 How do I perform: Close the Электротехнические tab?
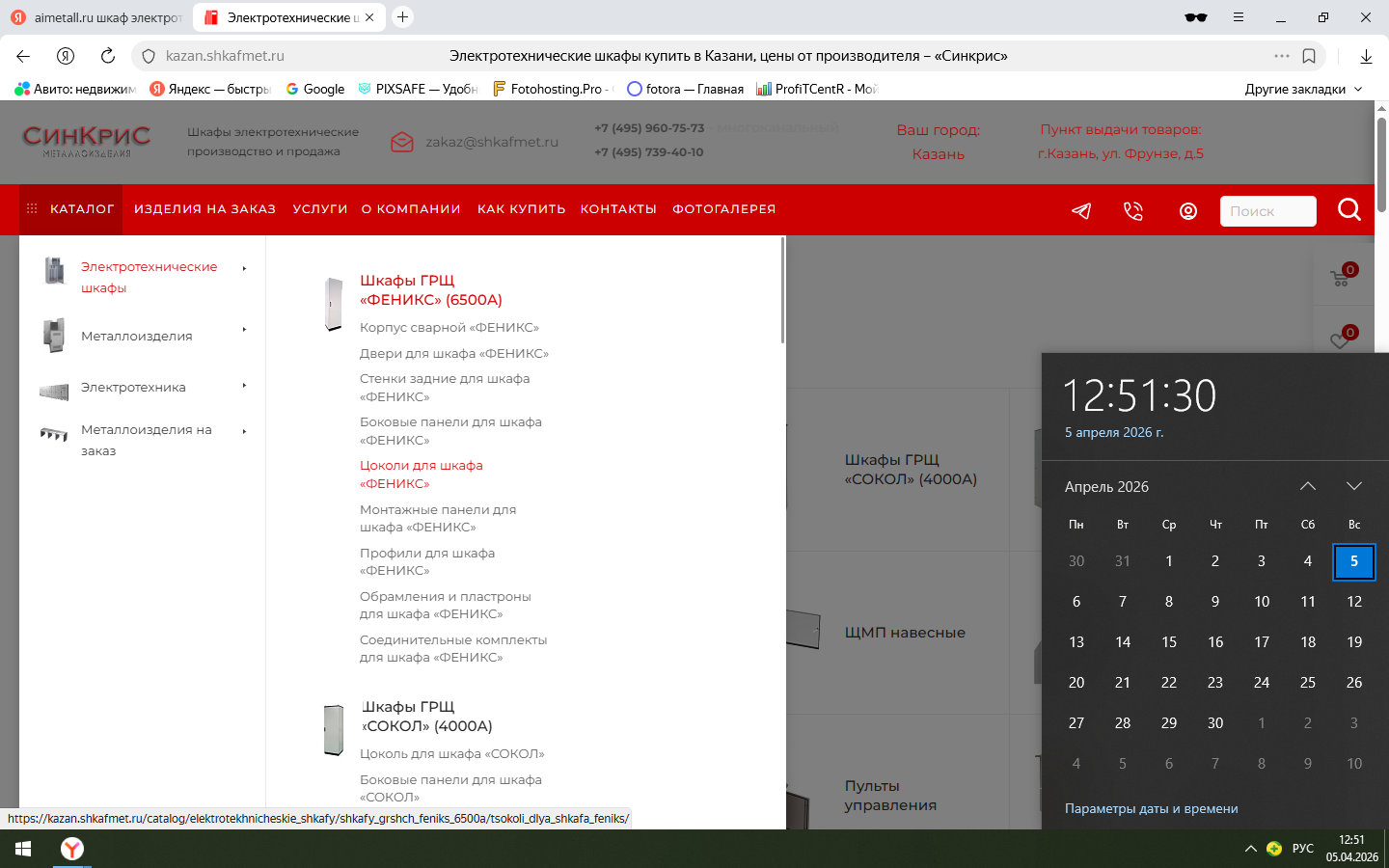[369, 17]
